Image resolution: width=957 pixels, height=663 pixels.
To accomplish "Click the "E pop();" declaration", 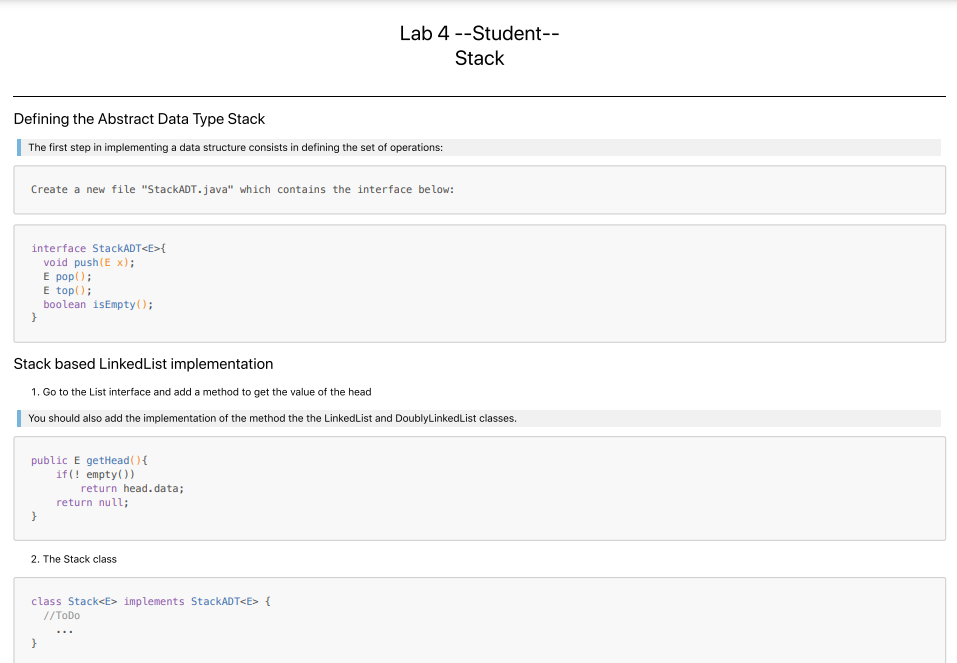I will (66, 276).
